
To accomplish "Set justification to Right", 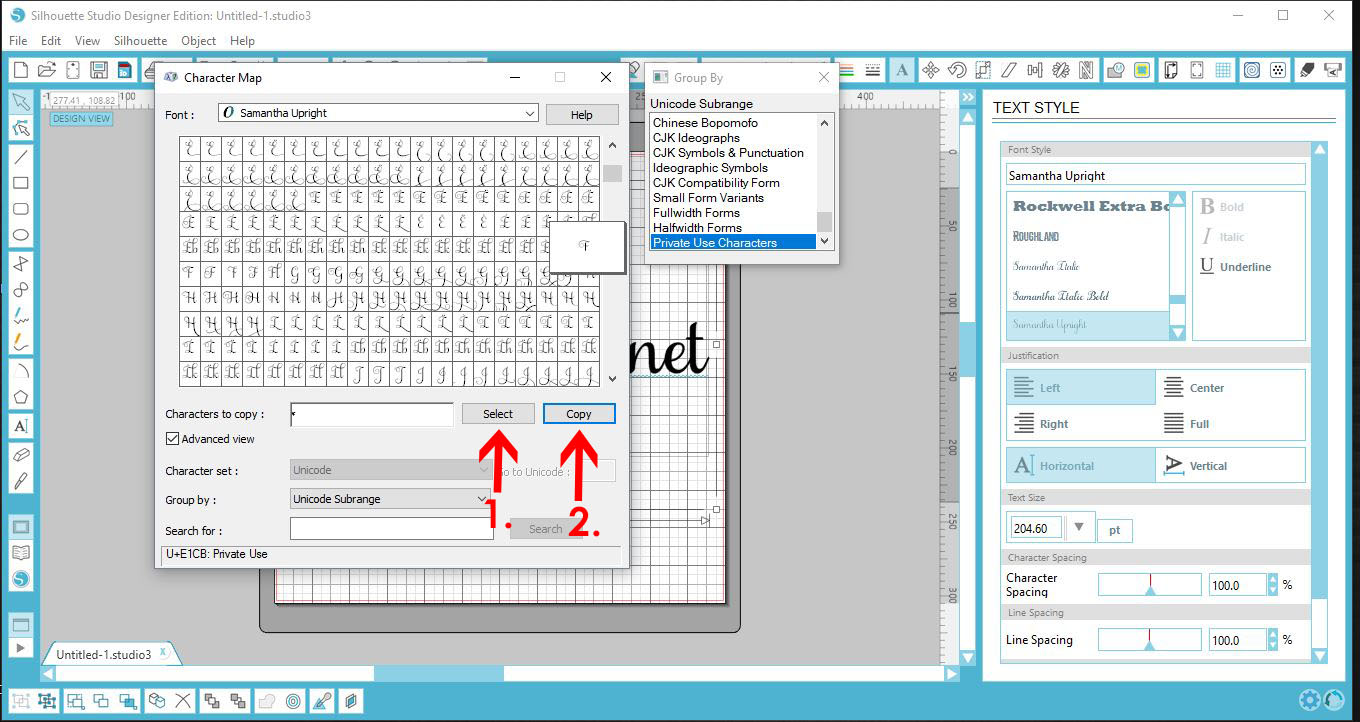I will (1080, 424).
